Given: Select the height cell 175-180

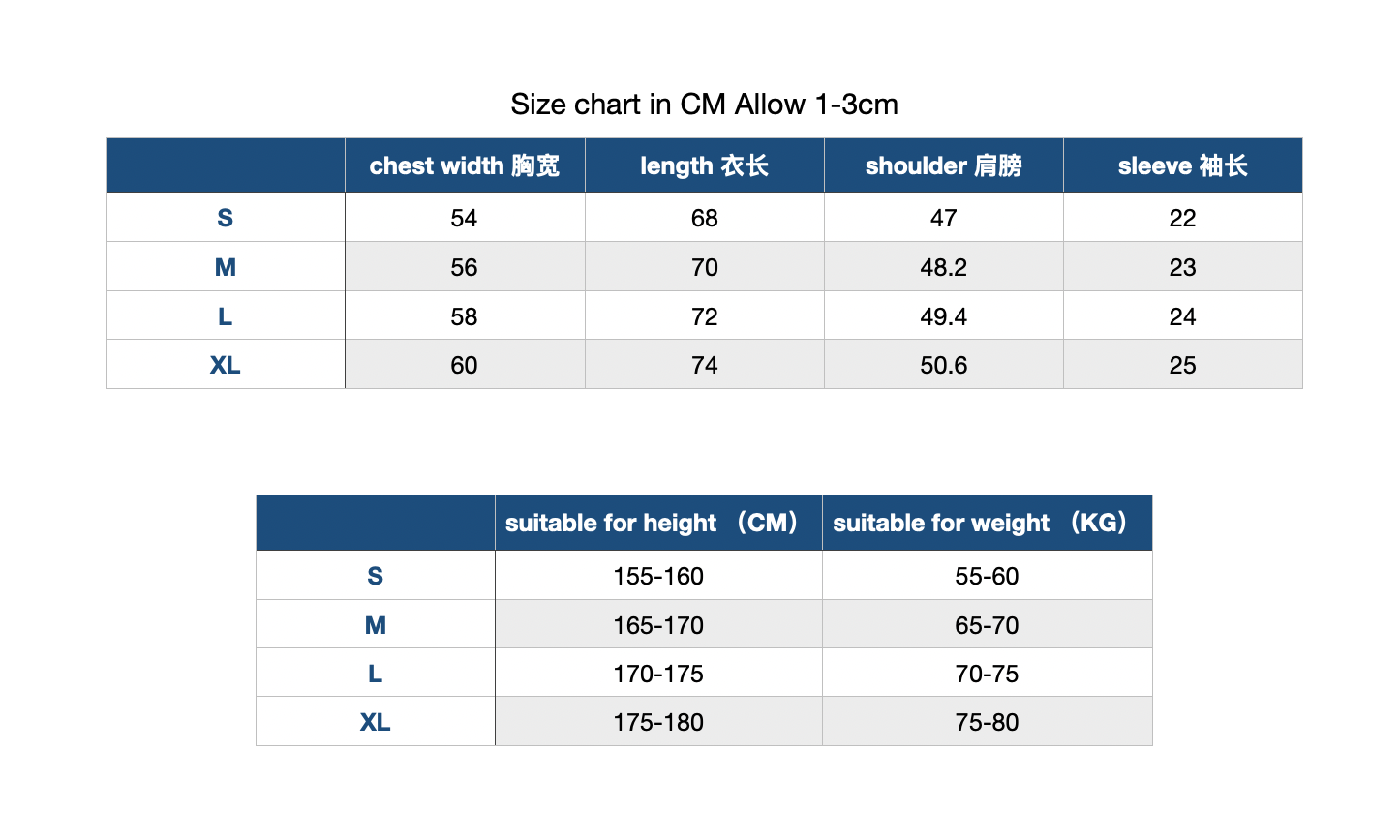Looking at the screenshot, I should tap(658, 722).
